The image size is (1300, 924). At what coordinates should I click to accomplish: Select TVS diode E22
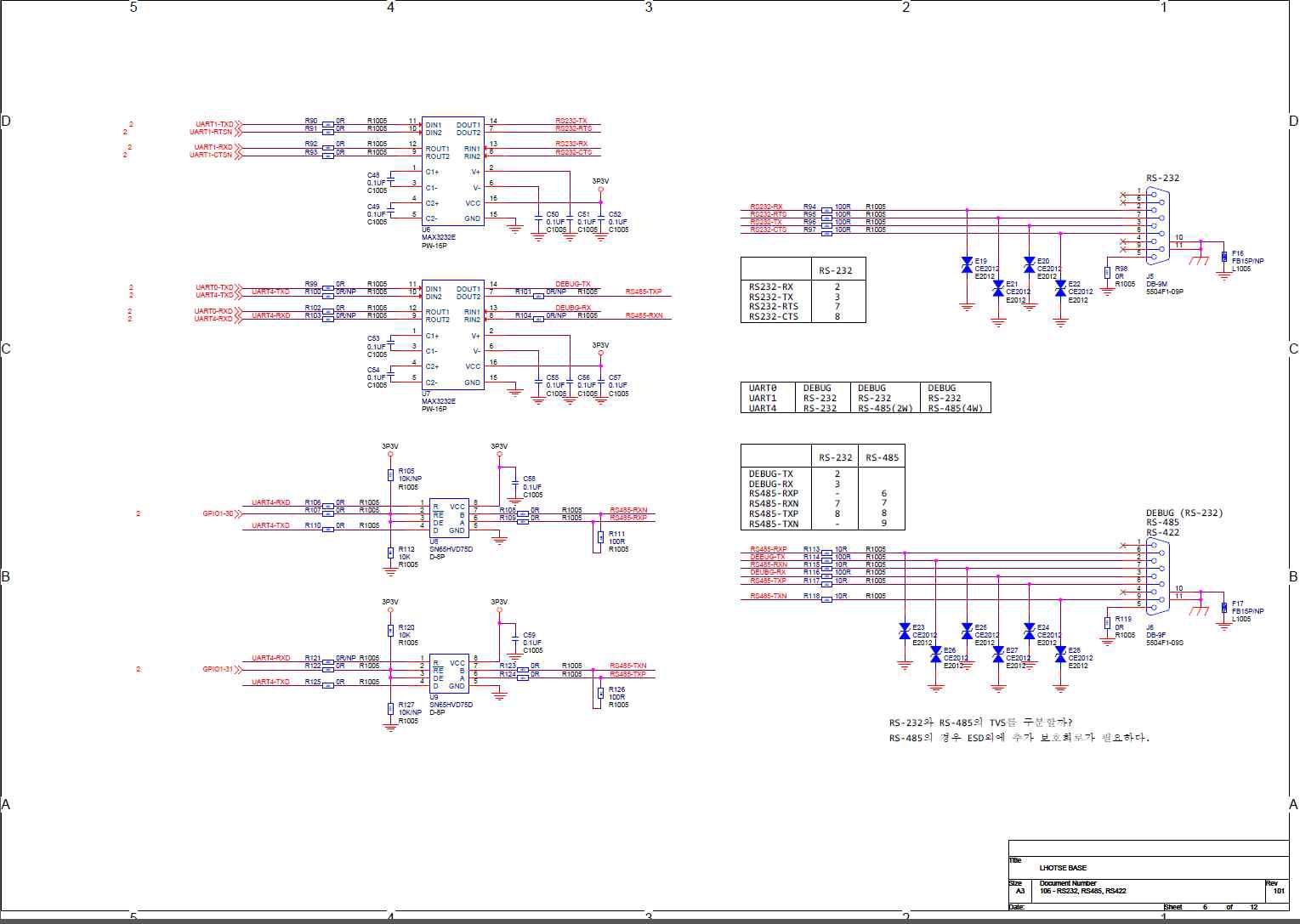click(1060, 289)
